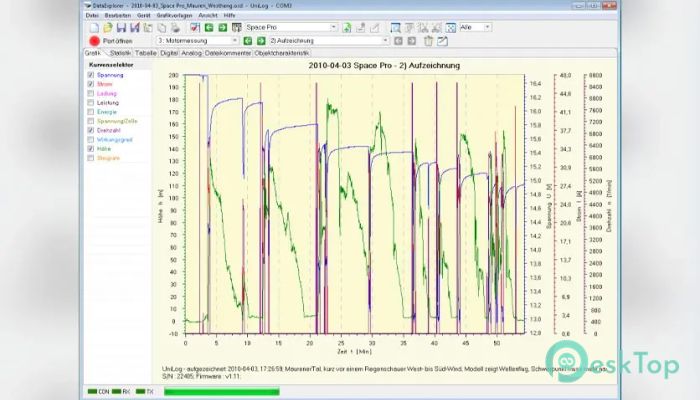This screenshot has height=400, width=700.
Task: Uncheck the Höhe curve checkbox
Action: [x=91, y=149]
